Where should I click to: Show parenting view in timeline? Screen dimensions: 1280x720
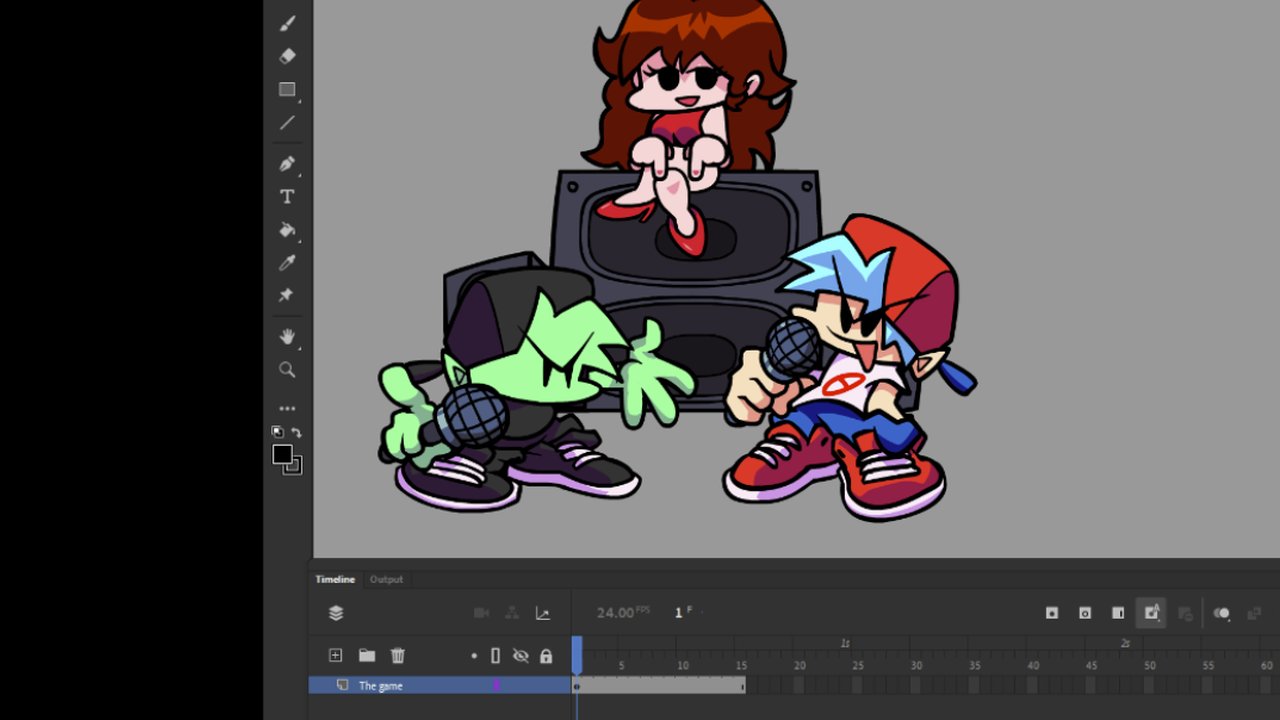coord(512,613)
